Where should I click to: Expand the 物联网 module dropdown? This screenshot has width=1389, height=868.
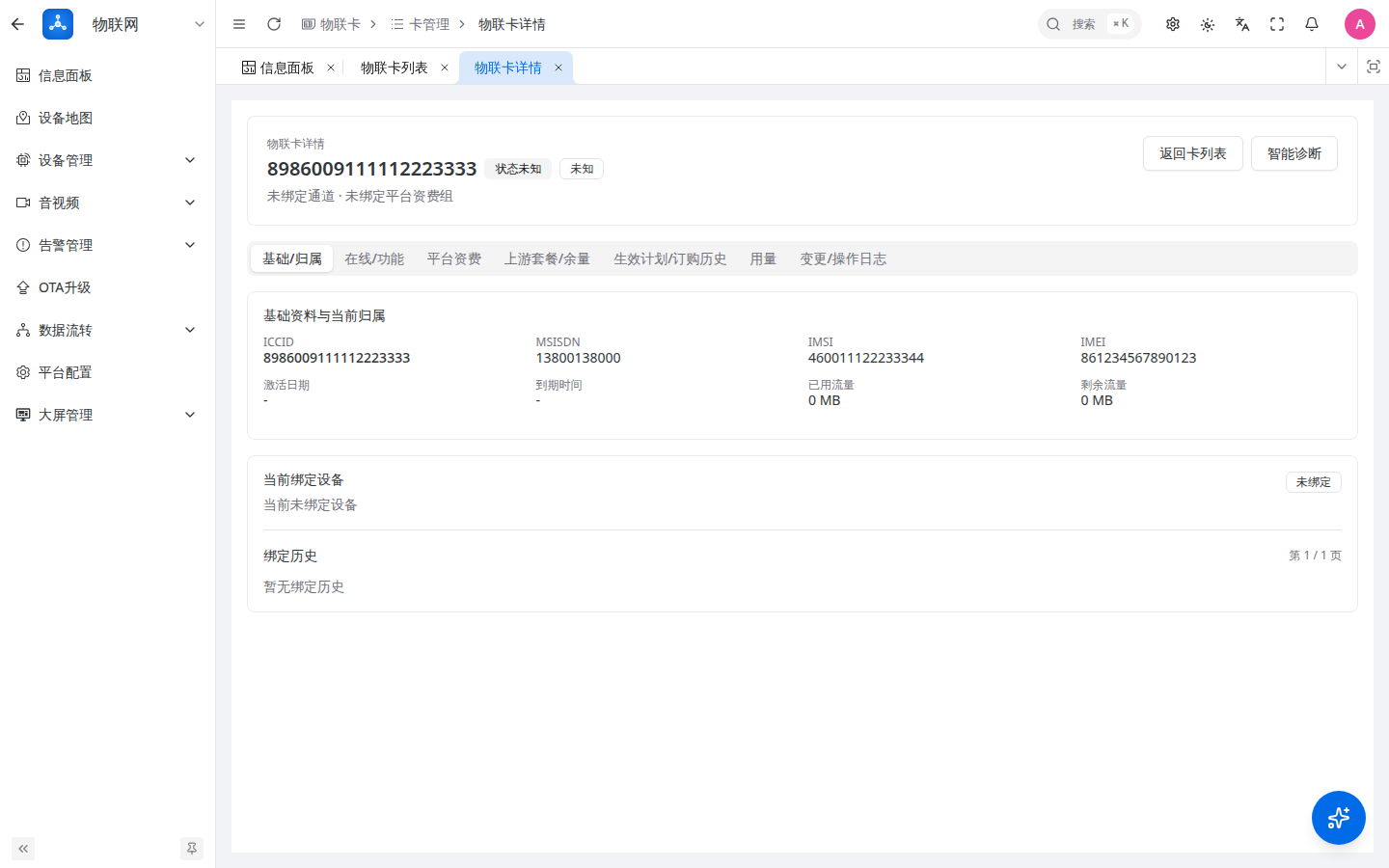(x=200, y=24)
